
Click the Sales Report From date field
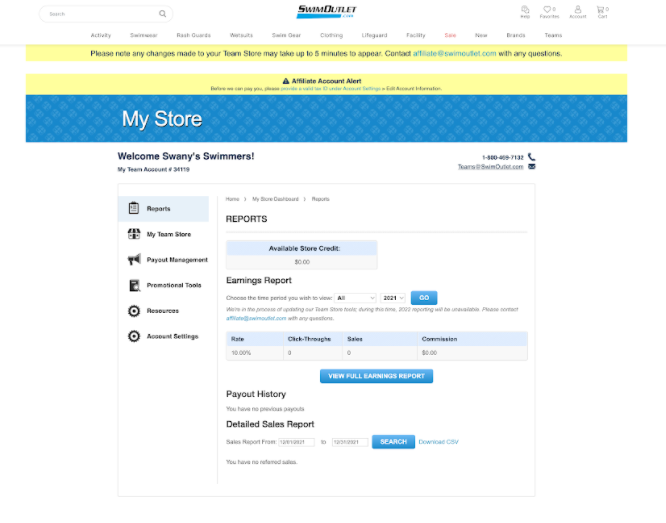296,442
